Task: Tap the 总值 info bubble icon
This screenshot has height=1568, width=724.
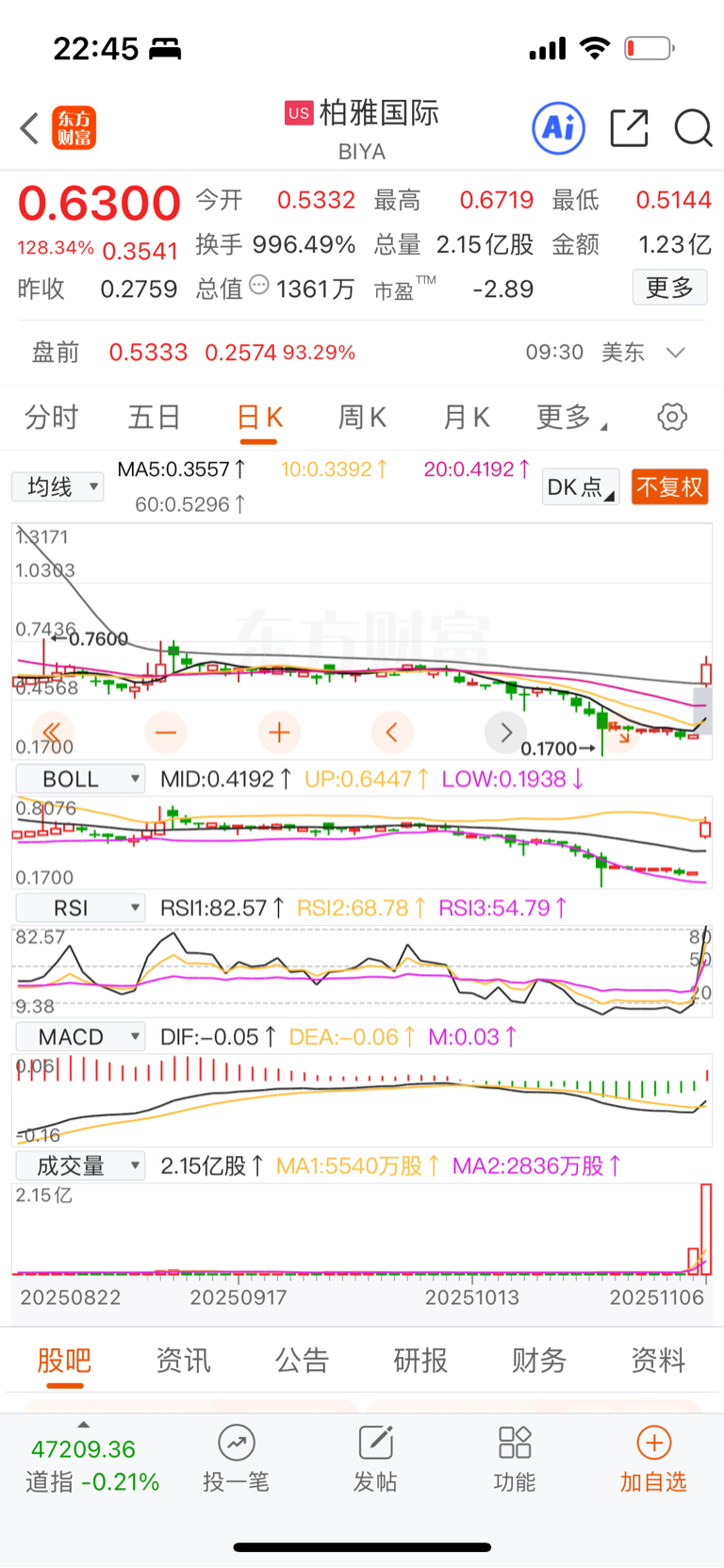Action: pos(258,285)
